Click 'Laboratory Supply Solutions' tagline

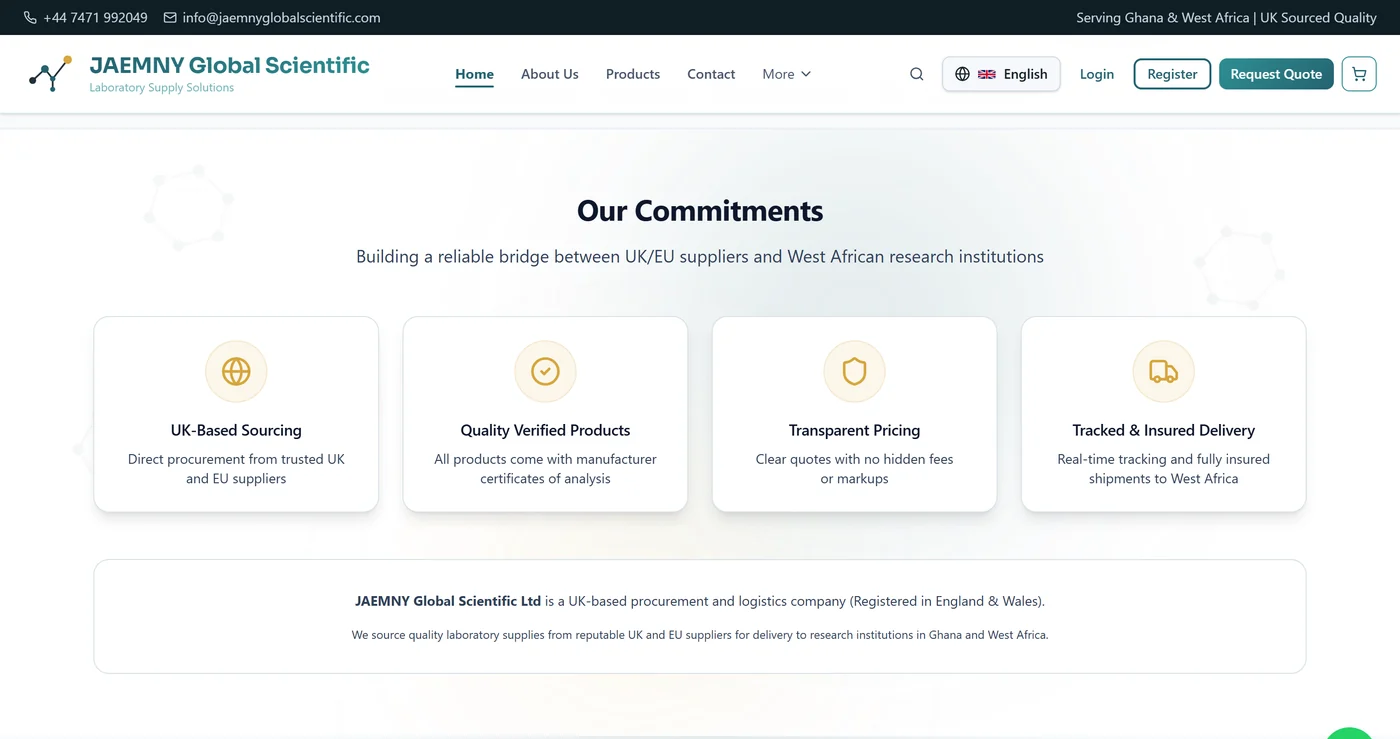tap(161, 88)
